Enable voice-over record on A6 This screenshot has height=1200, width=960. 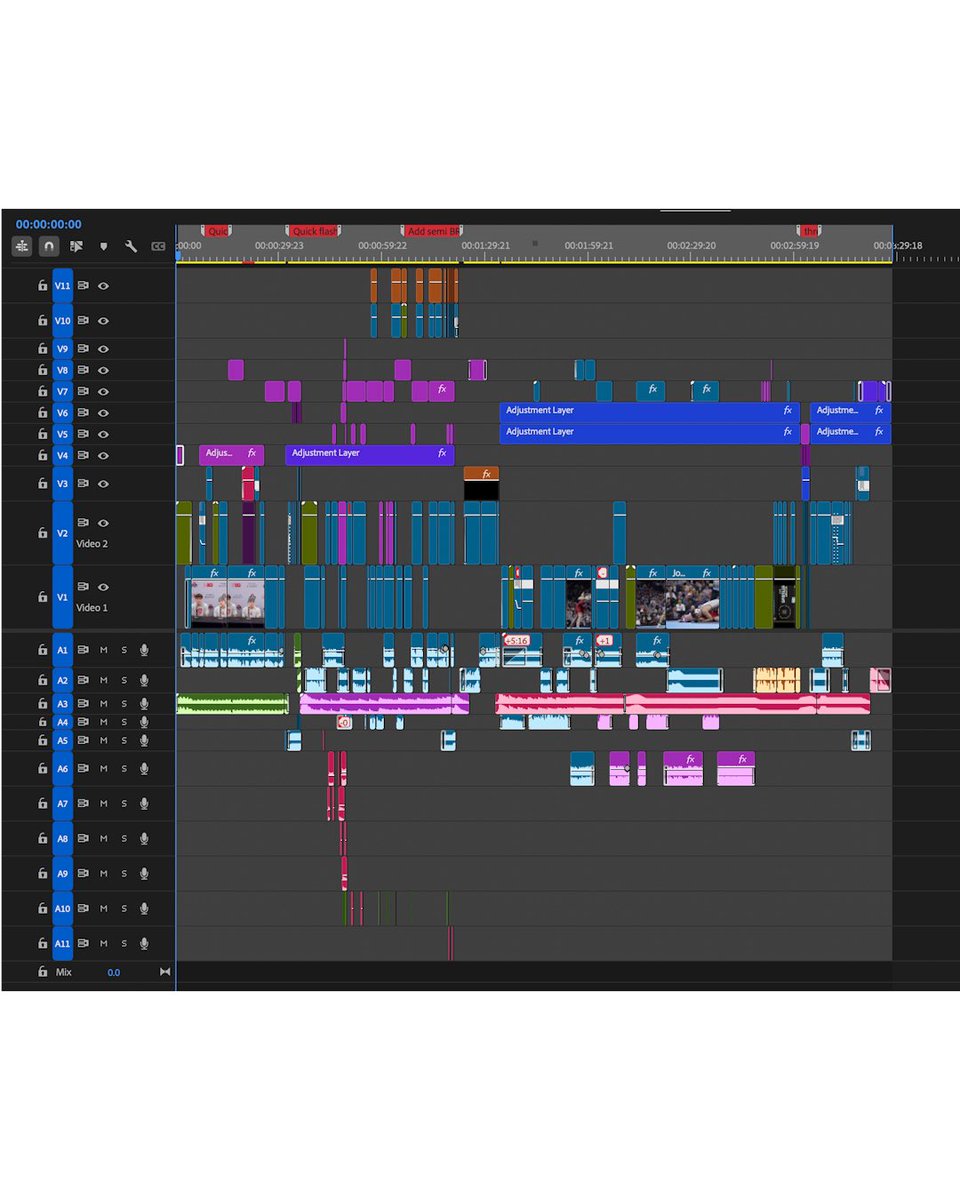(x=144, y=769)
